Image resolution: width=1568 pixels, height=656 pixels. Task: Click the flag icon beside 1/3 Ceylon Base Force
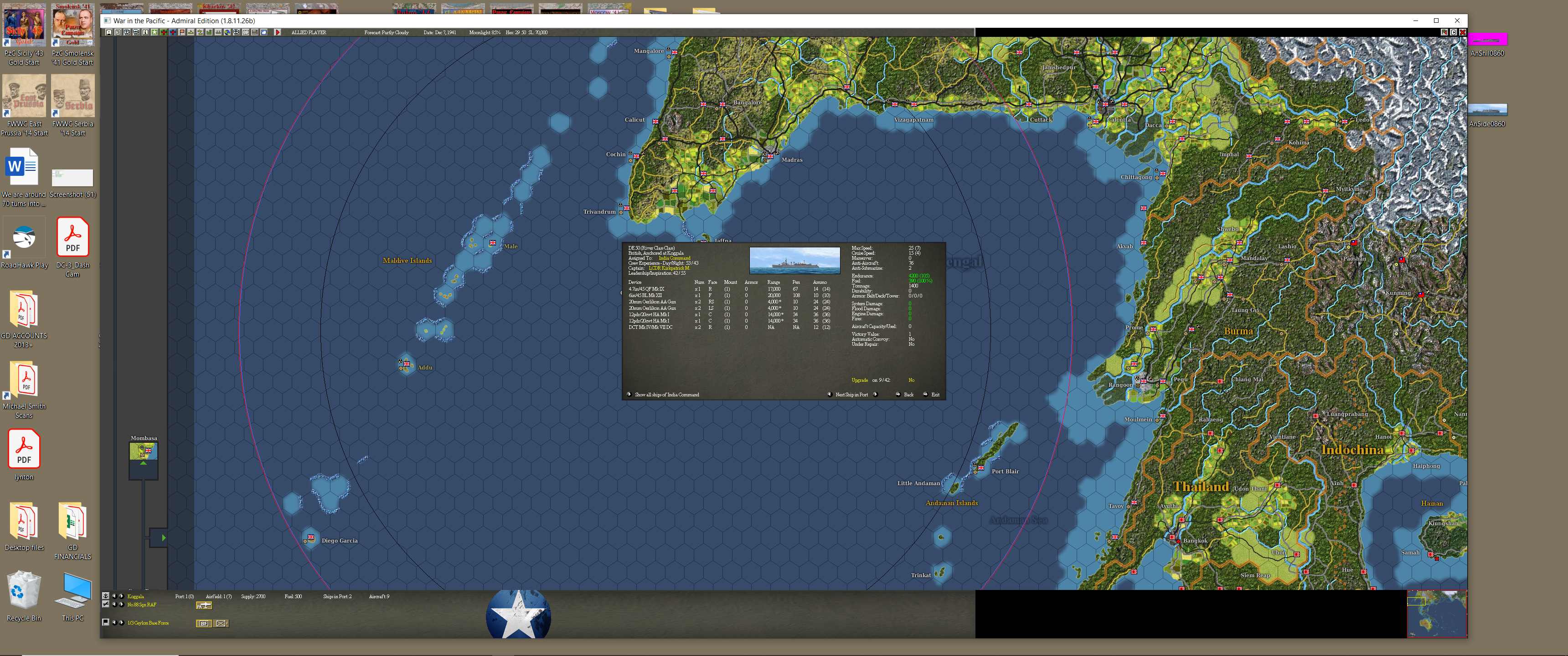[105, 623]
